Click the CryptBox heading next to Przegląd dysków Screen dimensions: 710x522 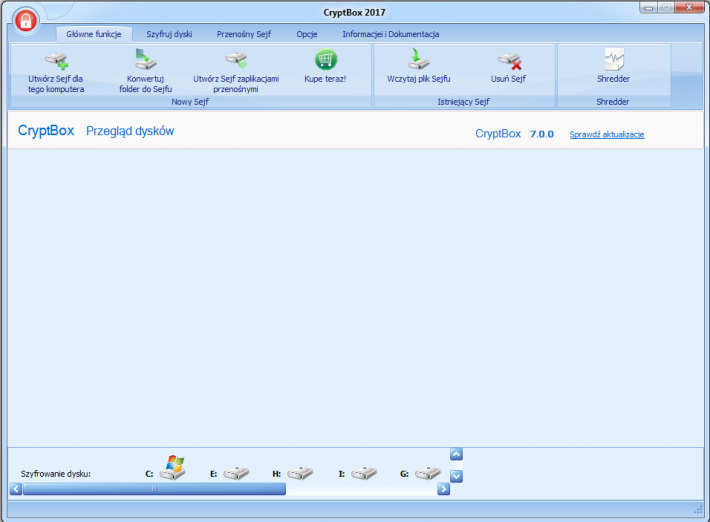tap(46, 130)
